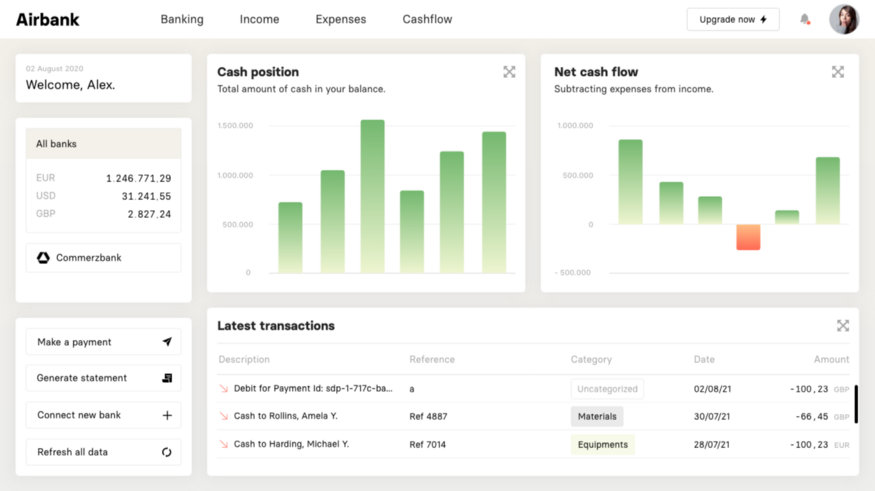Click the GBP balance 2.827,24

[149, 214]
